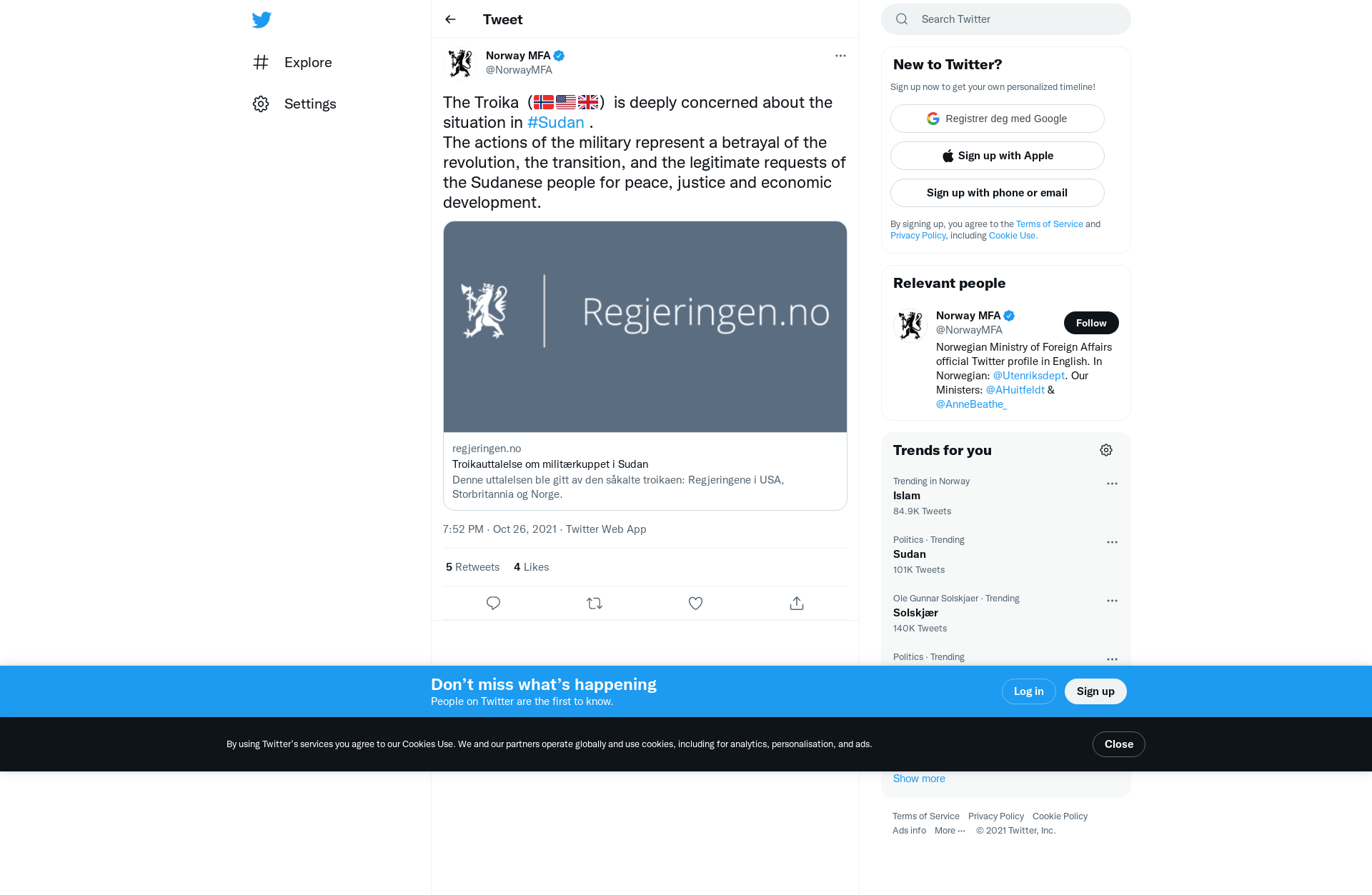Open Trends settings gear icon

[1106, 450]
